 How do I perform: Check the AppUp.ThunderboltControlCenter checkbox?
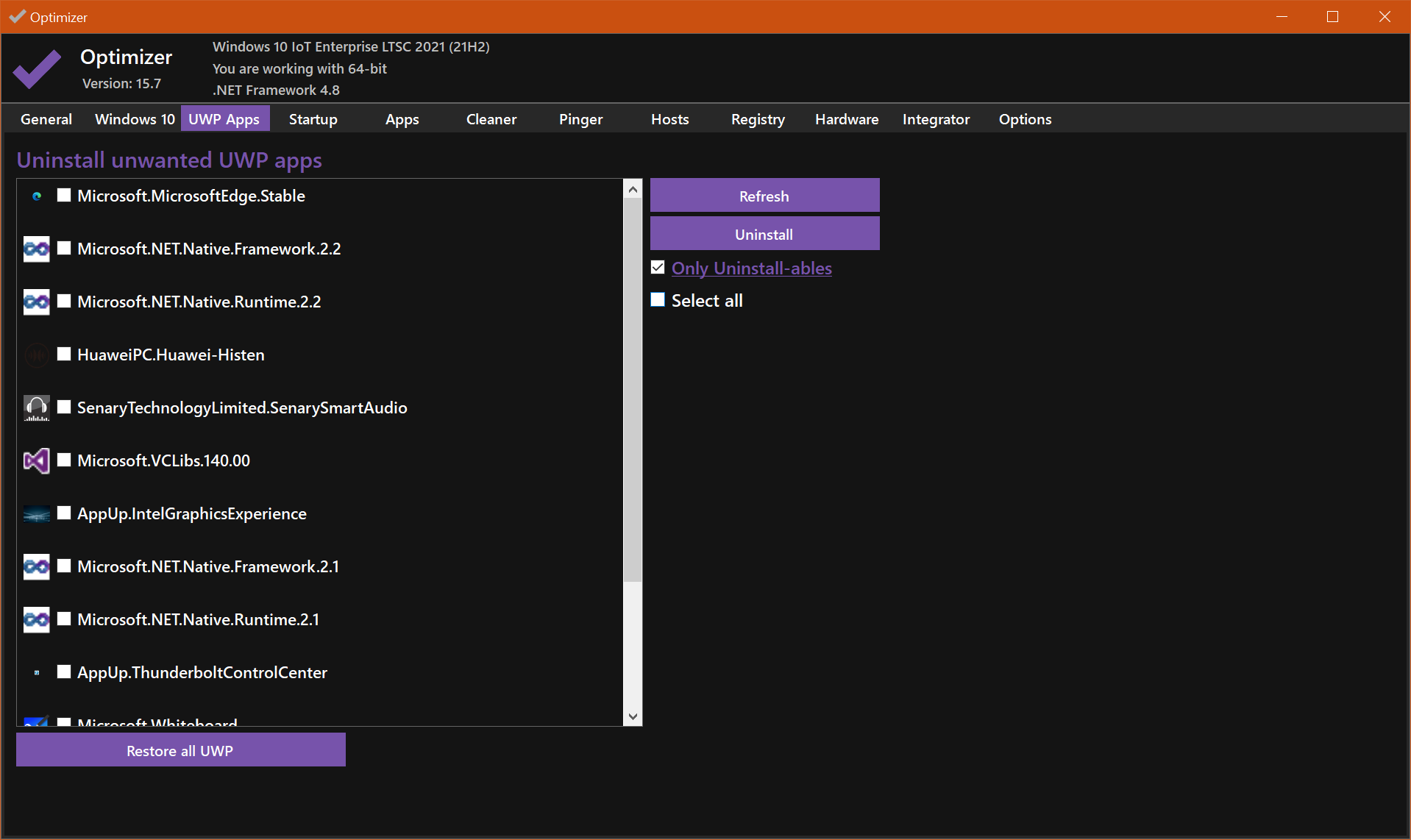click(64, 672)
